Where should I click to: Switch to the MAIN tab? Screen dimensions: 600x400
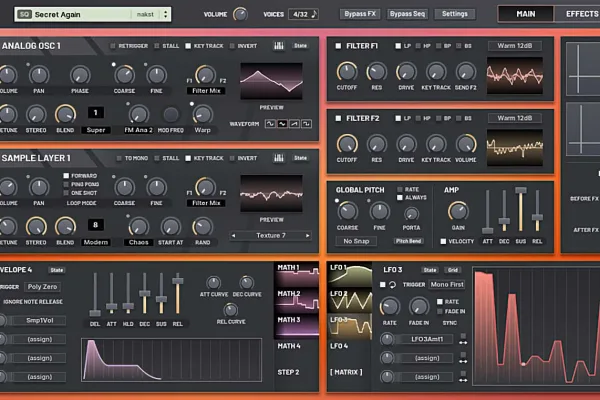click(526, 14)
